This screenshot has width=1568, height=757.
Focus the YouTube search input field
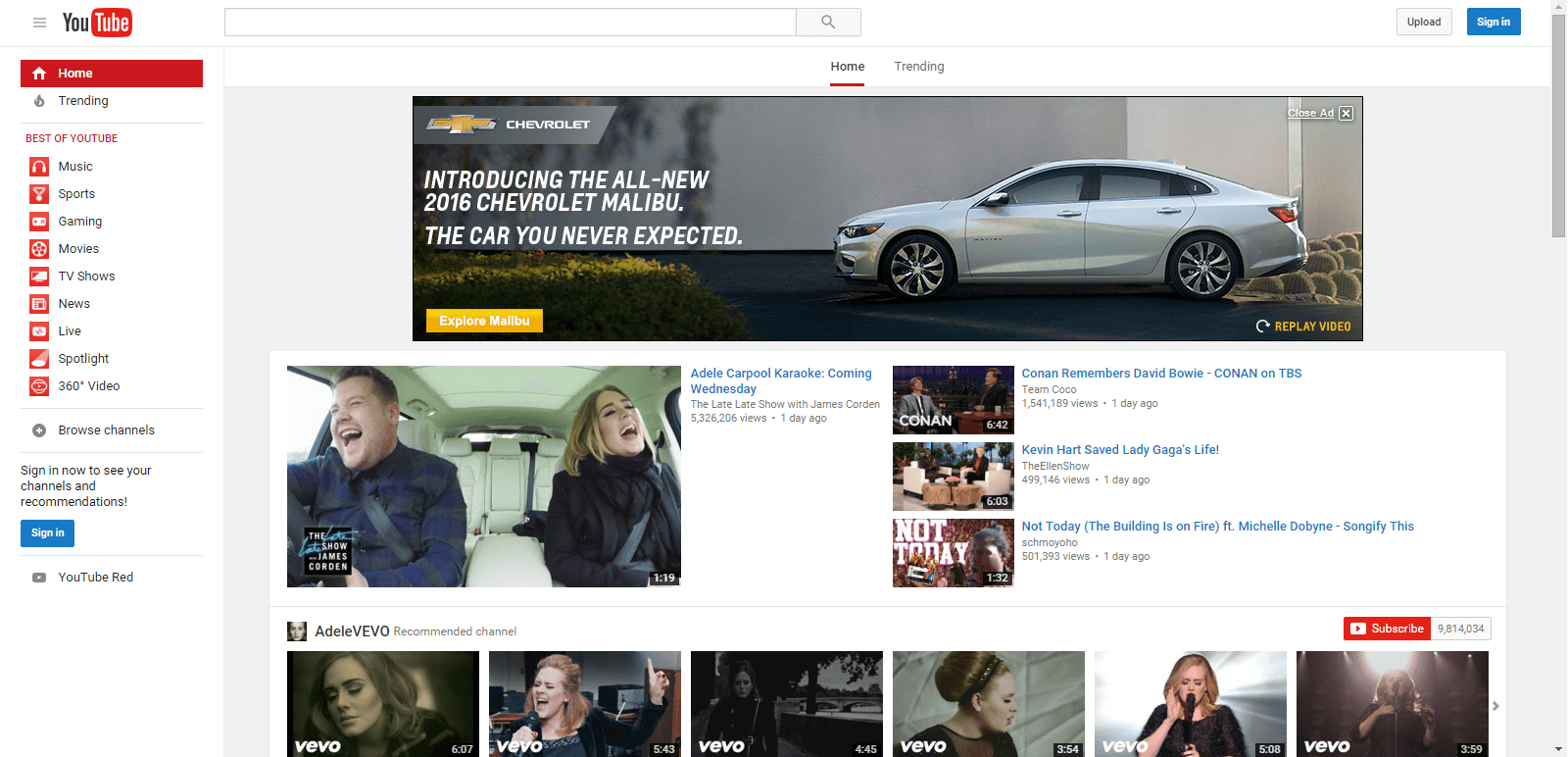pyautogui.click(x=511, y=23)
